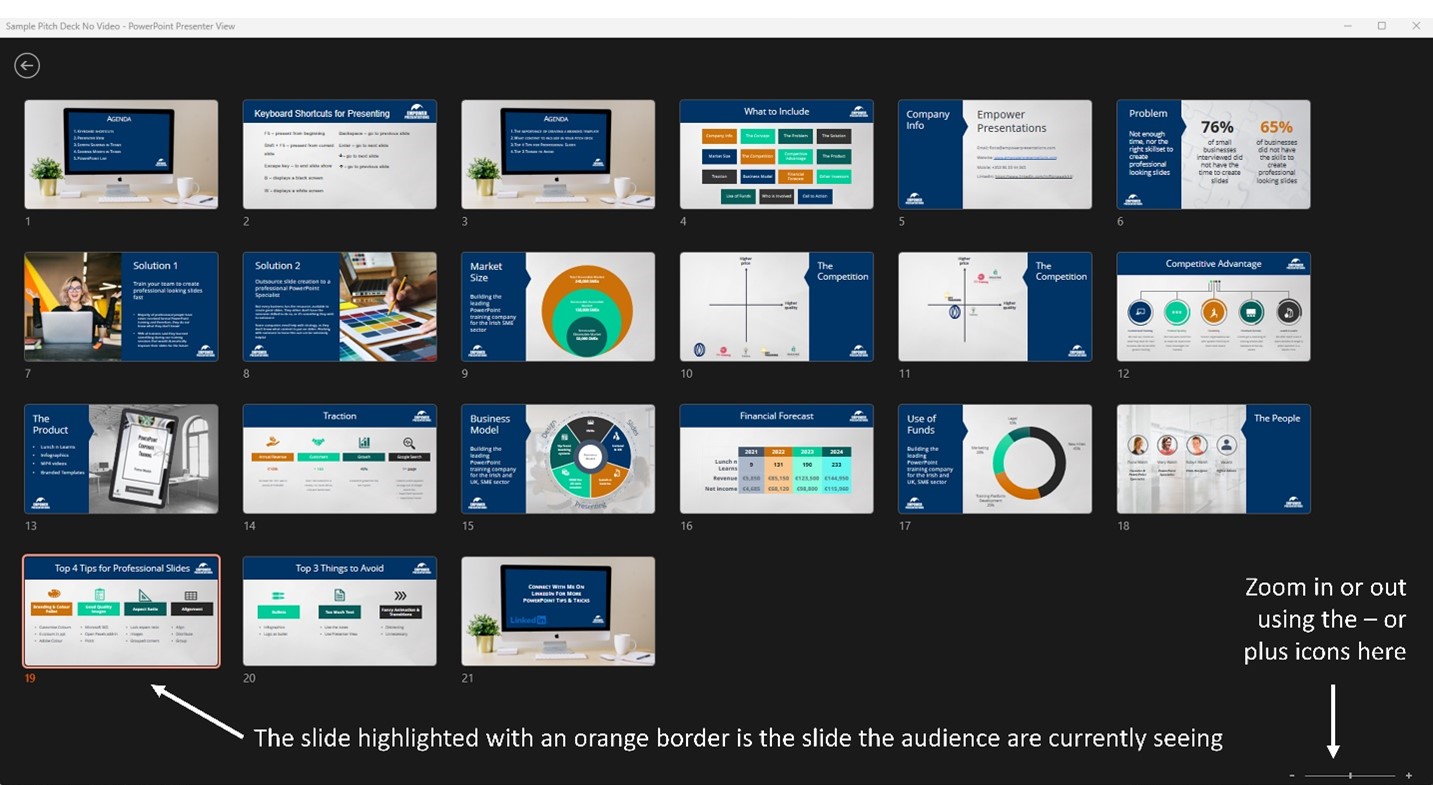Select the Company Info slide

(x=994, y=153)
